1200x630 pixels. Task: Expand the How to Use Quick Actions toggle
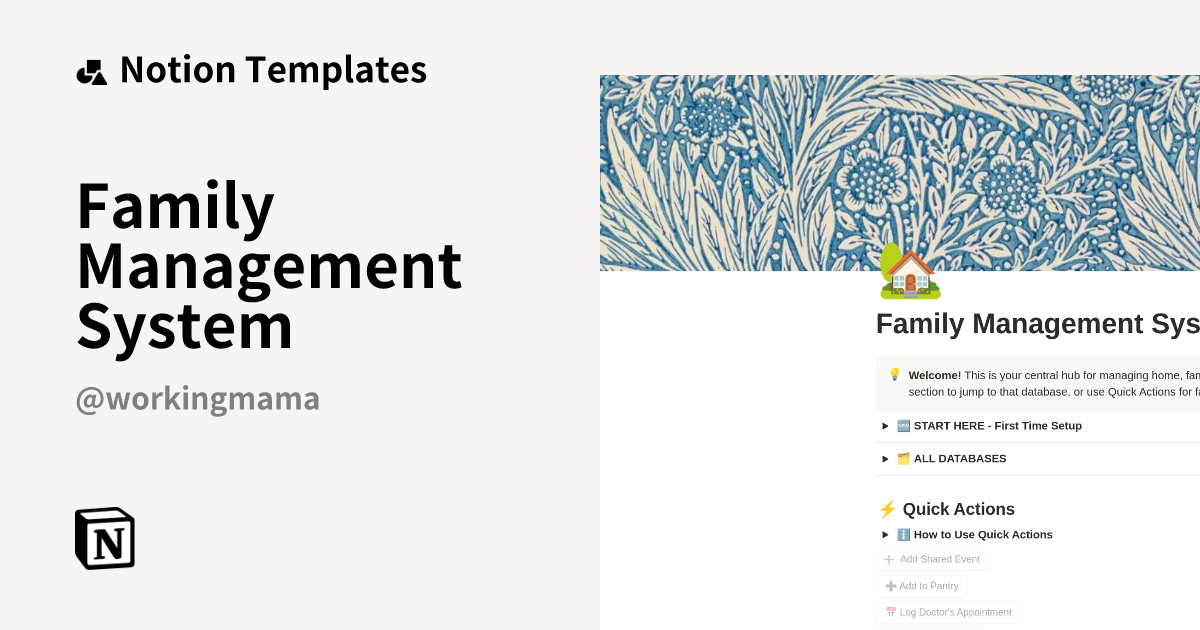[x=884, y=534]
